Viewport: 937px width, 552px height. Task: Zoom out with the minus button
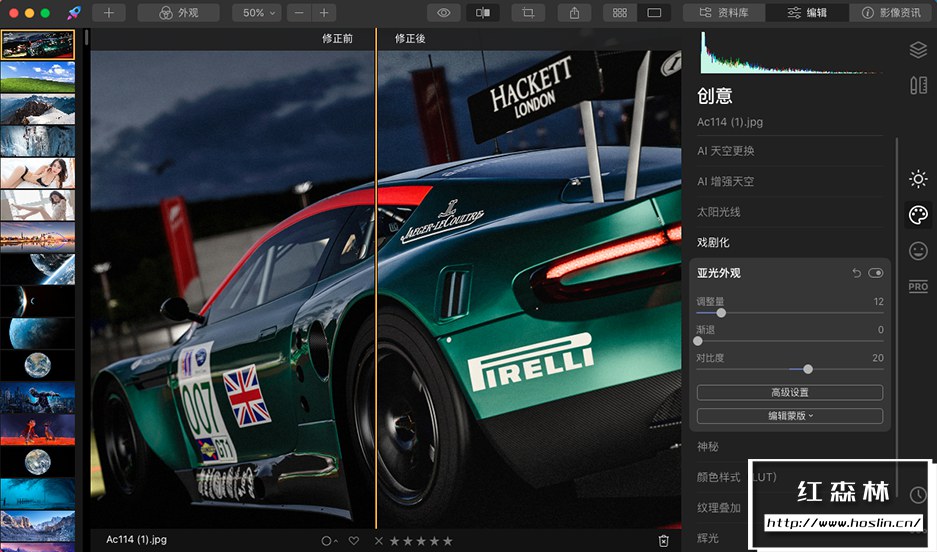(299, 13)
